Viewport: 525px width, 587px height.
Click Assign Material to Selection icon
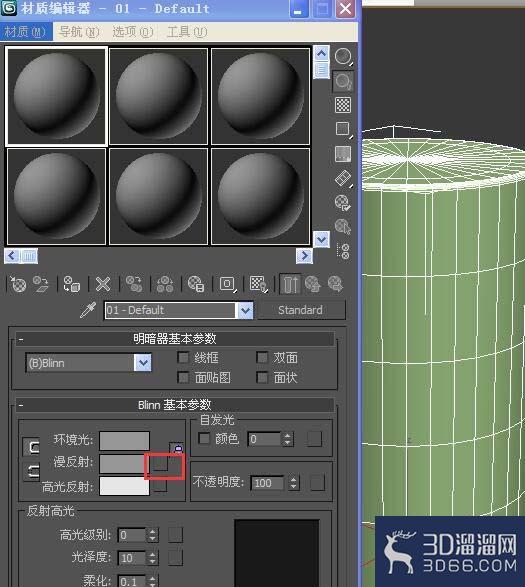(72, 284)
